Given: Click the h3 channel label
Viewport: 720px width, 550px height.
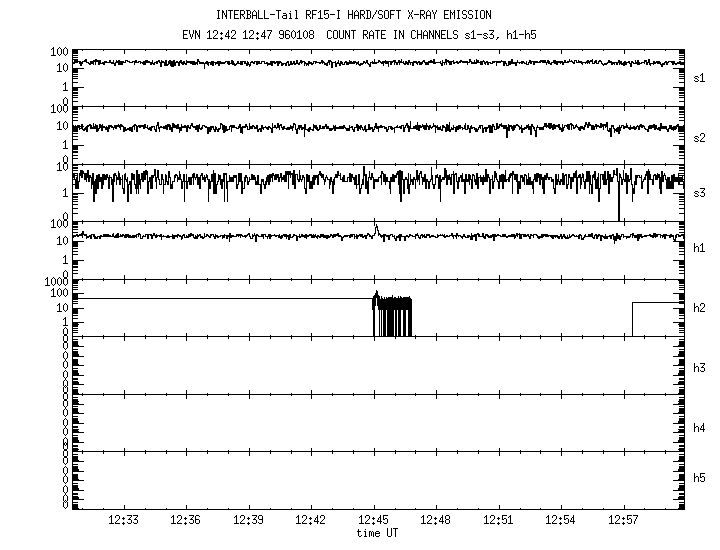Looking at the screenshot, I should (700, 368).
